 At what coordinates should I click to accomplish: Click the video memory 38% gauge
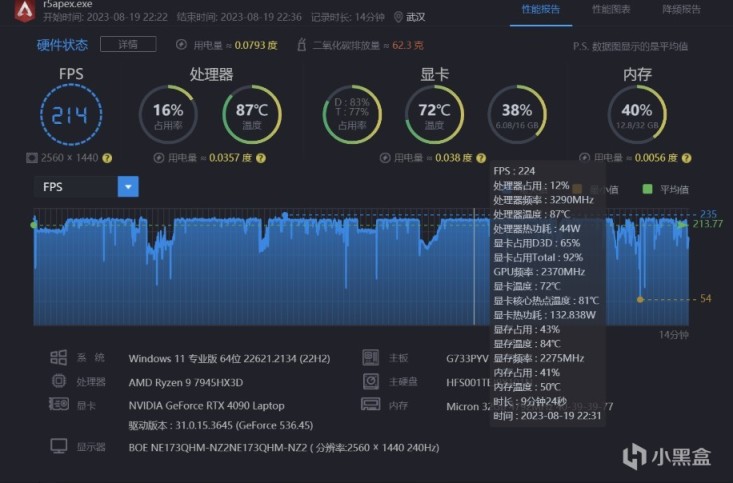[517, 115]
